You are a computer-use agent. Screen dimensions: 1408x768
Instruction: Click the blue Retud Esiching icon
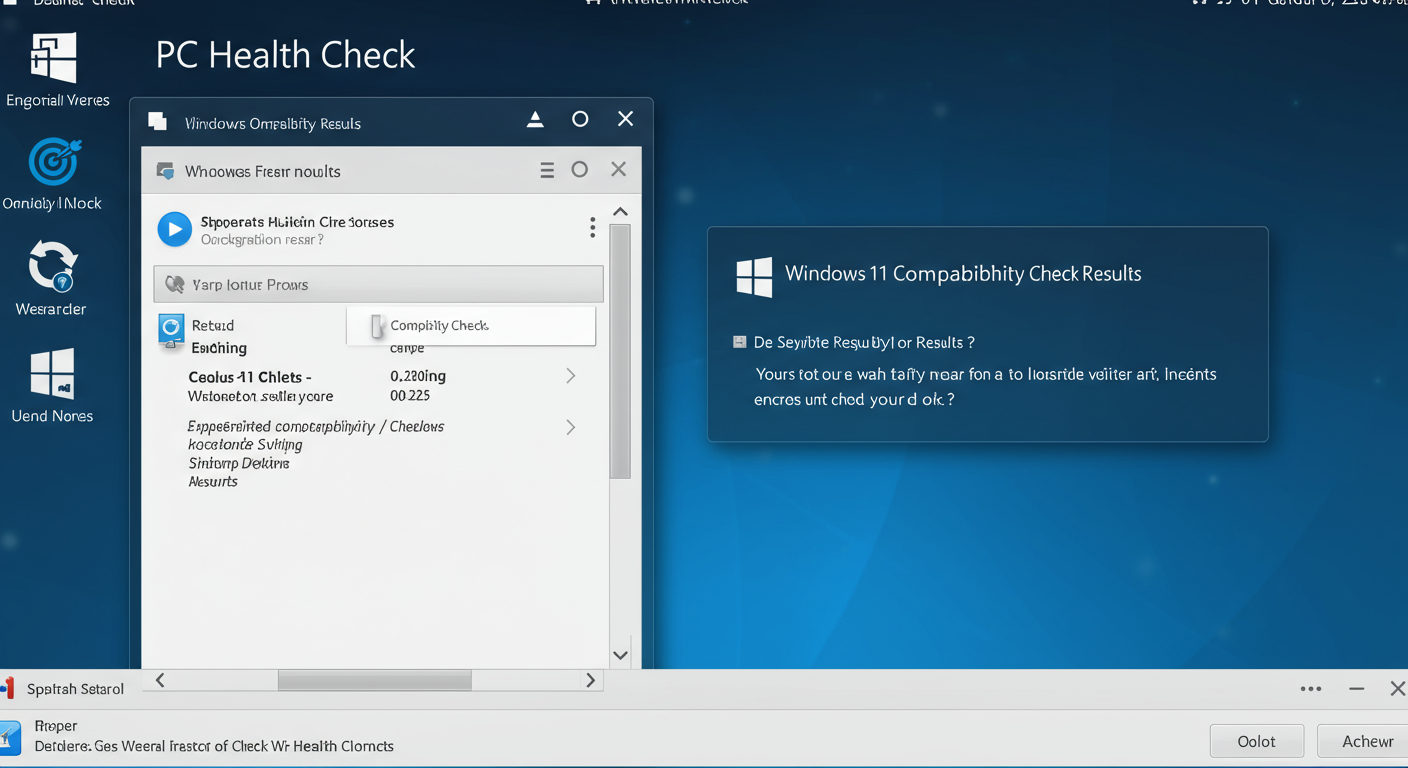click(171, 330)
